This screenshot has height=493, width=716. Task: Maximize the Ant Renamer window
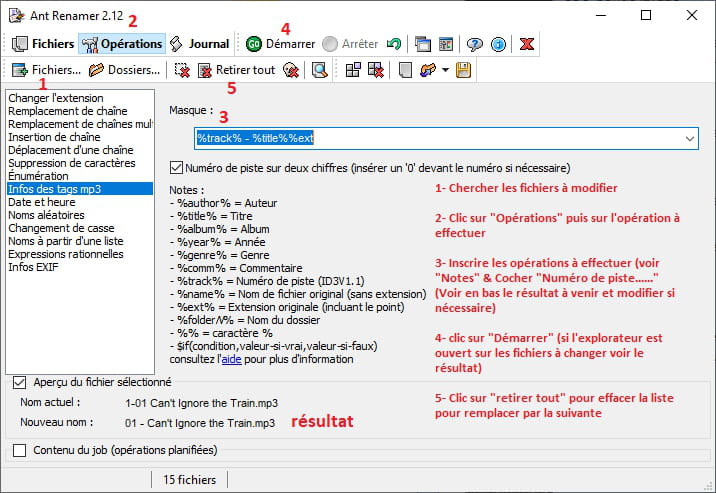coord(646,16)
